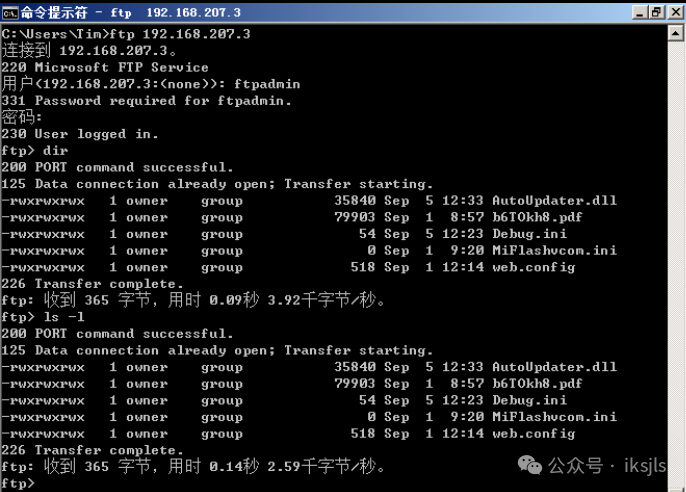
Task: Click '331 Password required for ftpadmin.' line
Action: click(147, 101)
